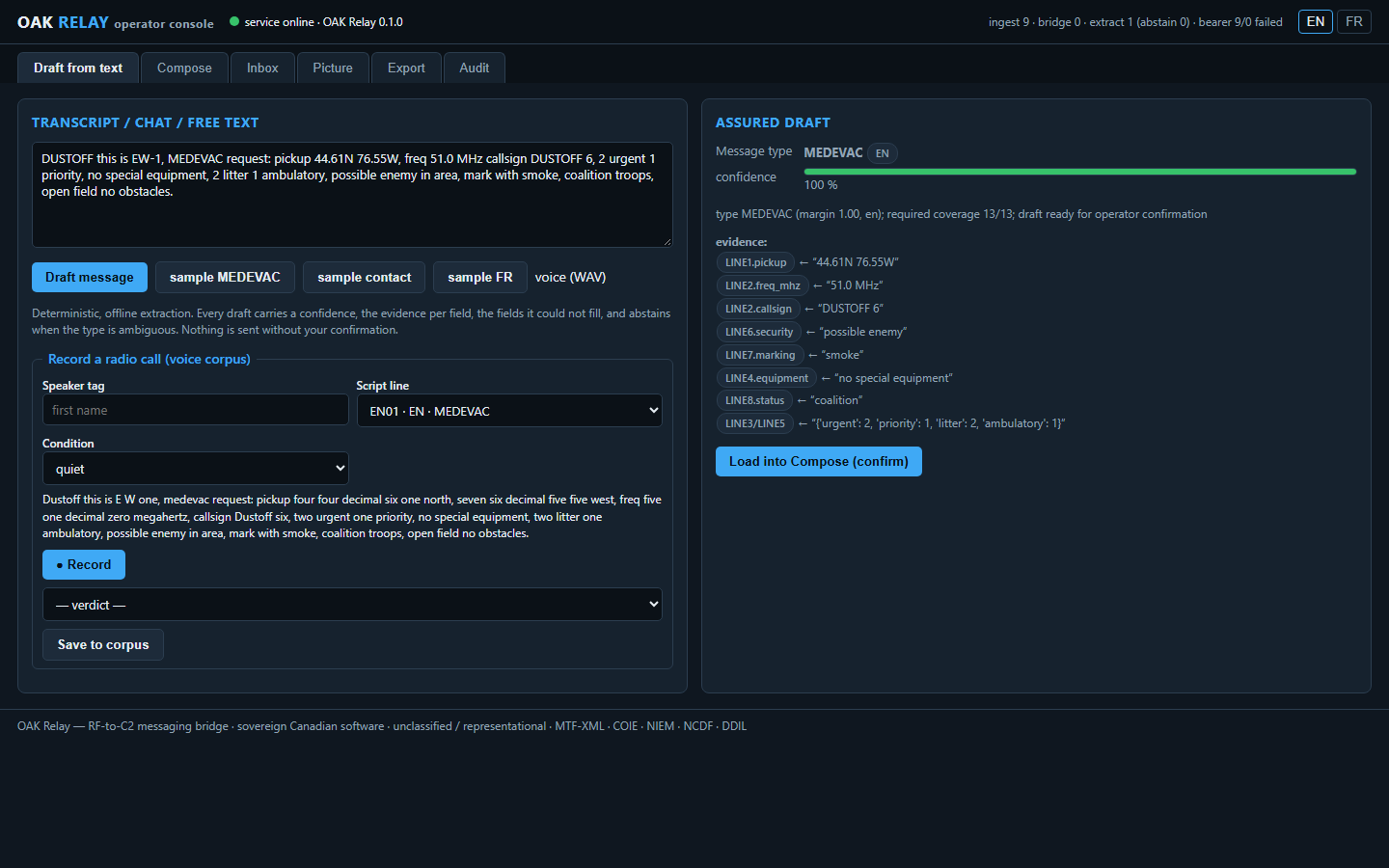The height and width of the screenshot is (868, 1389).
Task: Click the OAK RELAY operator console logo
Action: [x=116, y=22]
